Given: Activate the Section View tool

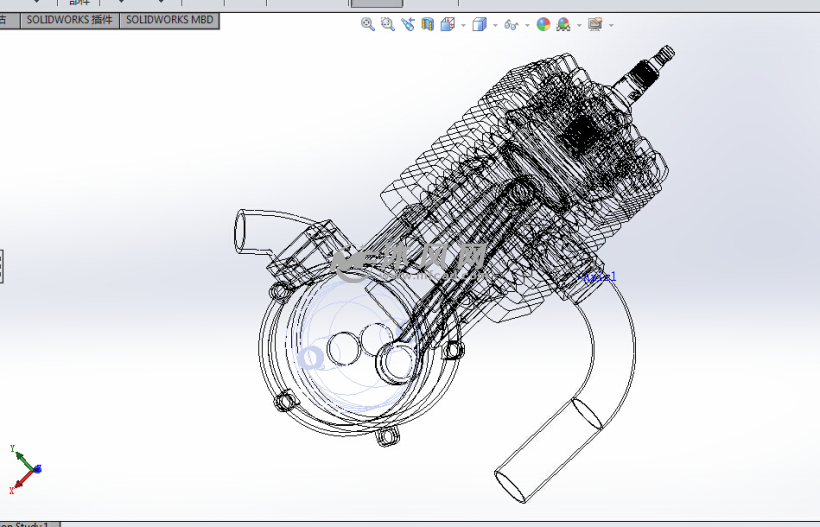Looking at the screenshot, I should [x=428, y=25].
